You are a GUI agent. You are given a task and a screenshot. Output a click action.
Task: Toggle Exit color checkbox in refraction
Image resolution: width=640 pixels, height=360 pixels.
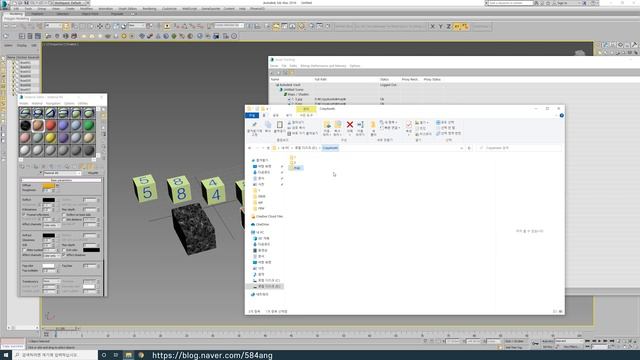tap(64, 250)
